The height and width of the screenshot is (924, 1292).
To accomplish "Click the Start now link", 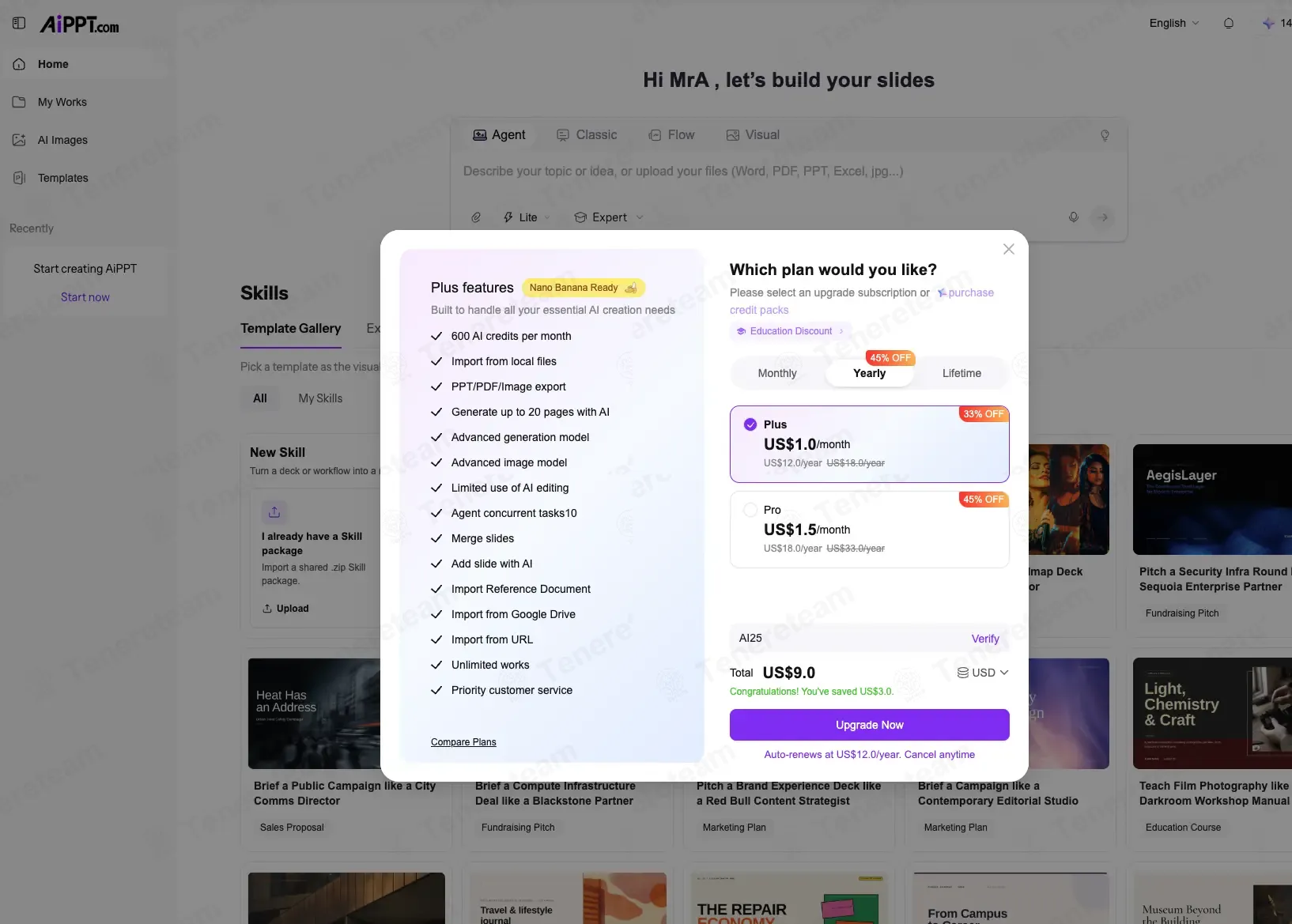I will (x=85, y=297).
